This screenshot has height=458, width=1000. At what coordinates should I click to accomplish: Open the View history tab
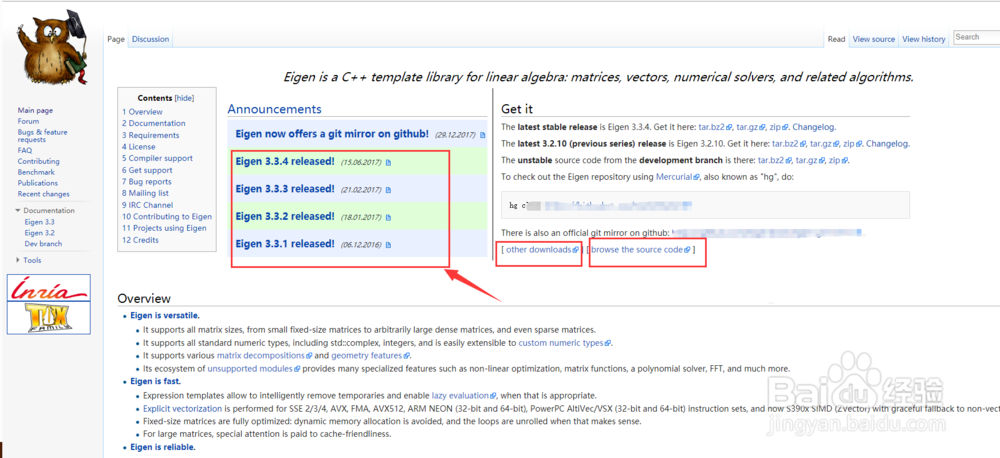(923, 39)
